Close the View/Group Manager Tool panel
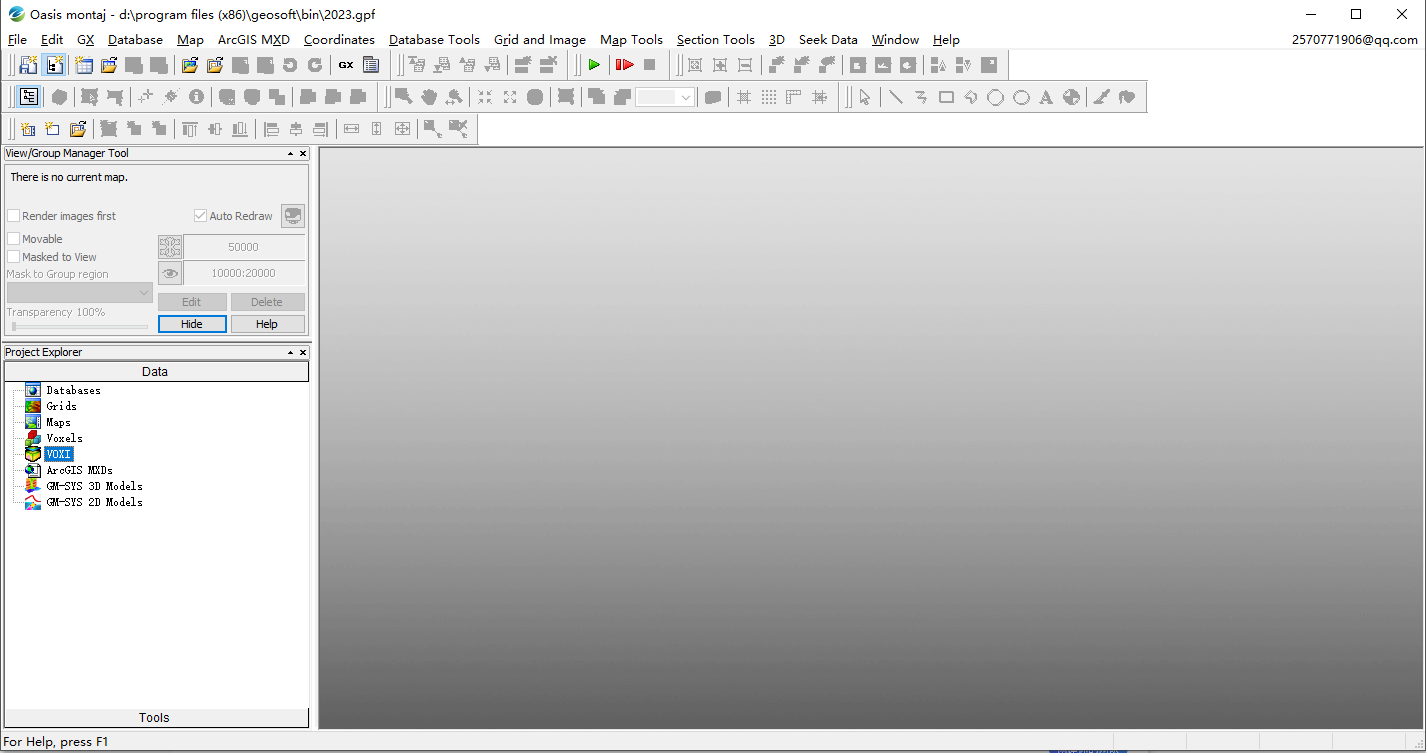The image size is (1426, 753). (303, 154)
